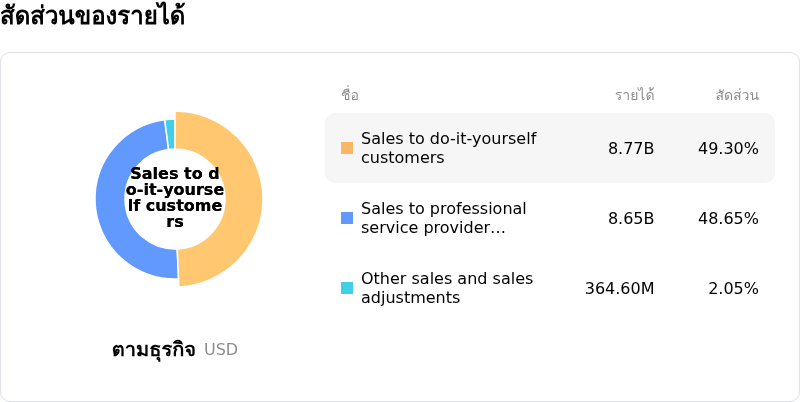Image resolution: width=800 pixels, height=402 pixels.
Task: Click the 49.30% share value
Action: (728, 149)
